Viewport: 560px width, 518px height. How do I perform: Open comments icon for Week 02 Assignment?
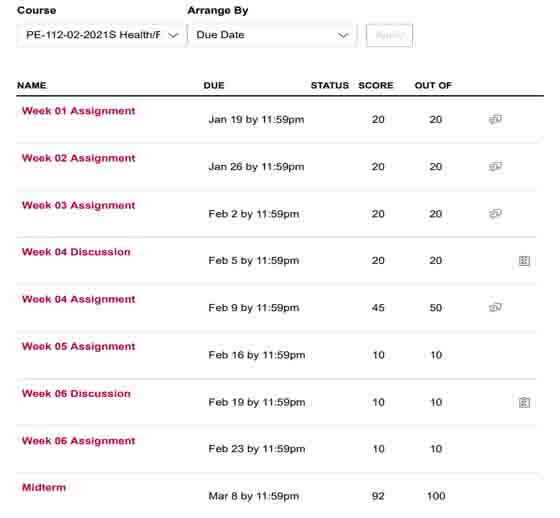point(495,166)
